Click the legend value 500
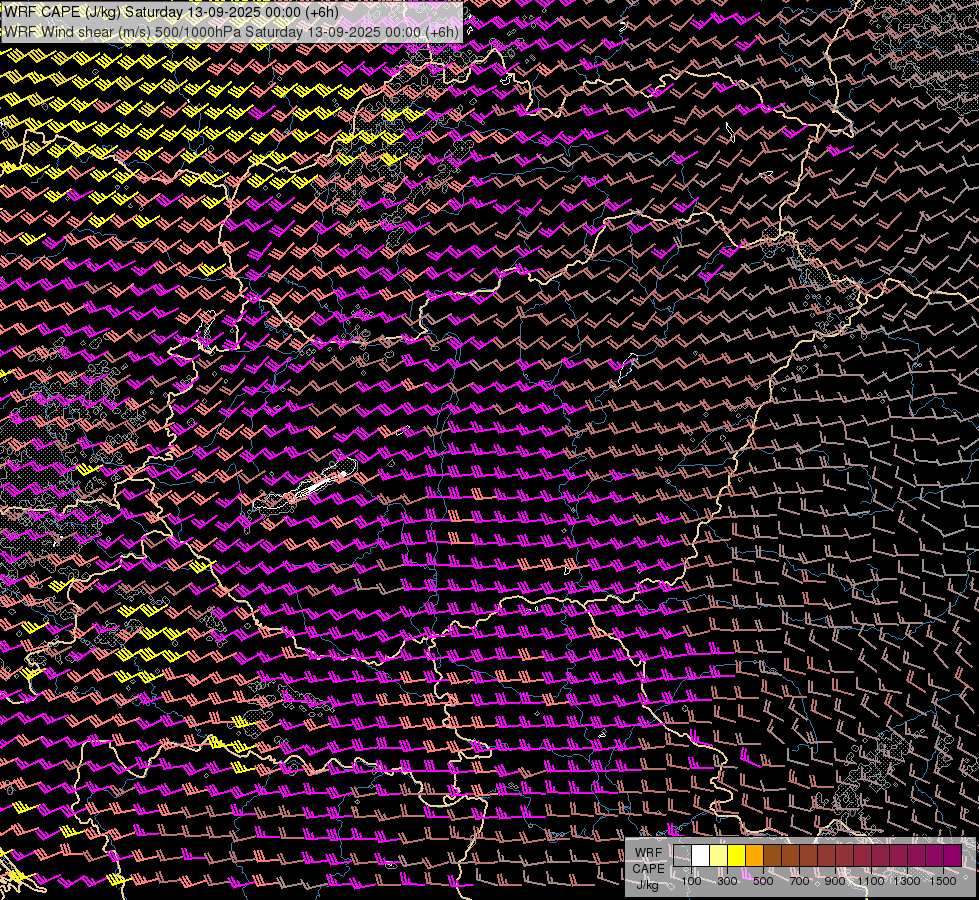979x900 pixels. (x=763, y=881)
